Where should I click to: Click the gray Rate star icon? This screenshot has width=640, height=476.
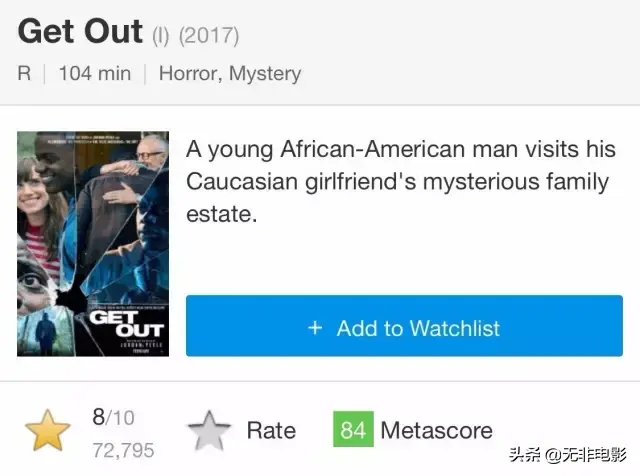click(x=209, y=431)
